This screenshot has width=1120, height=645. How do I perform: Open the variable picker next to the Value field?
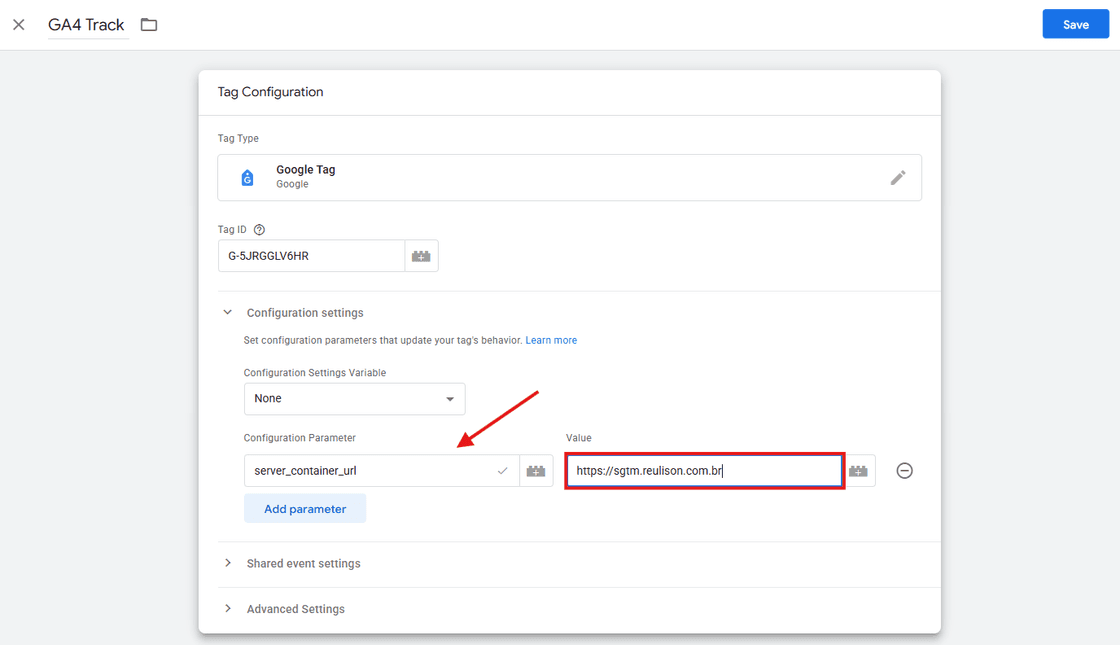tap(858, 470)
